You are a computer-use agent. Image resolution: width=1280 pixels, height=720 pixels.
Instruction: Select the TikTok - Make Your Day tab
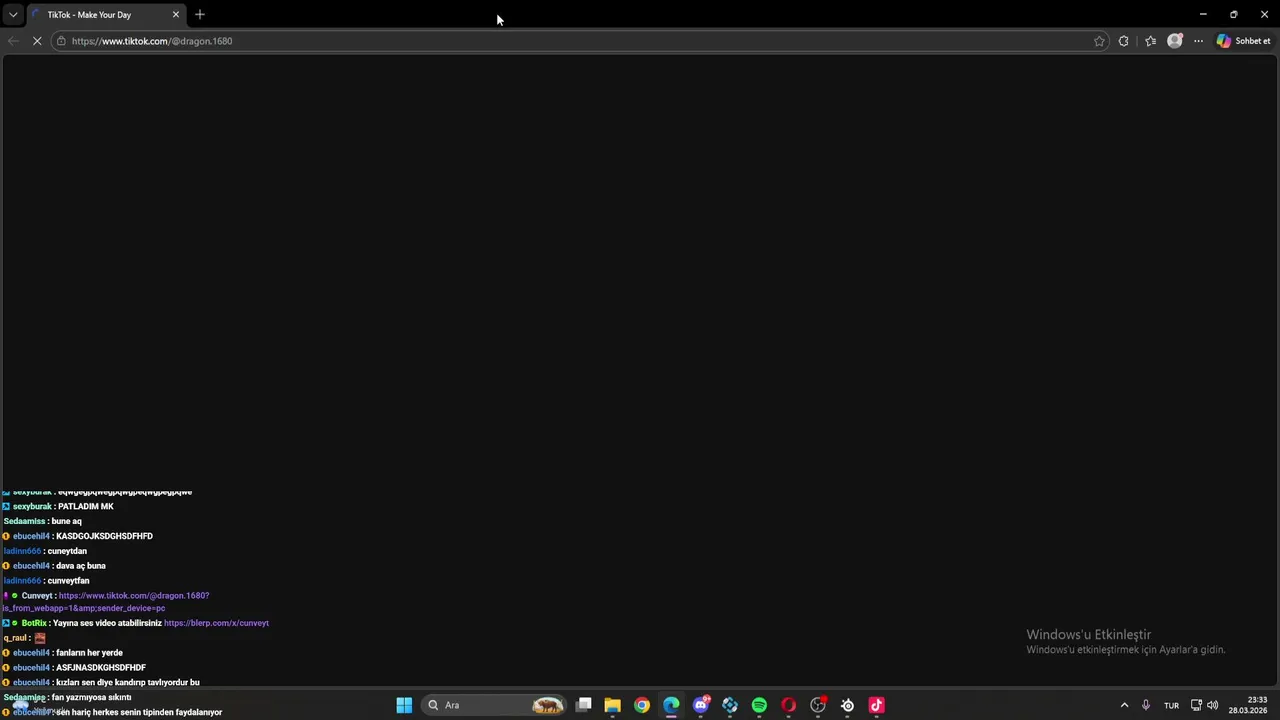point(105,15)
